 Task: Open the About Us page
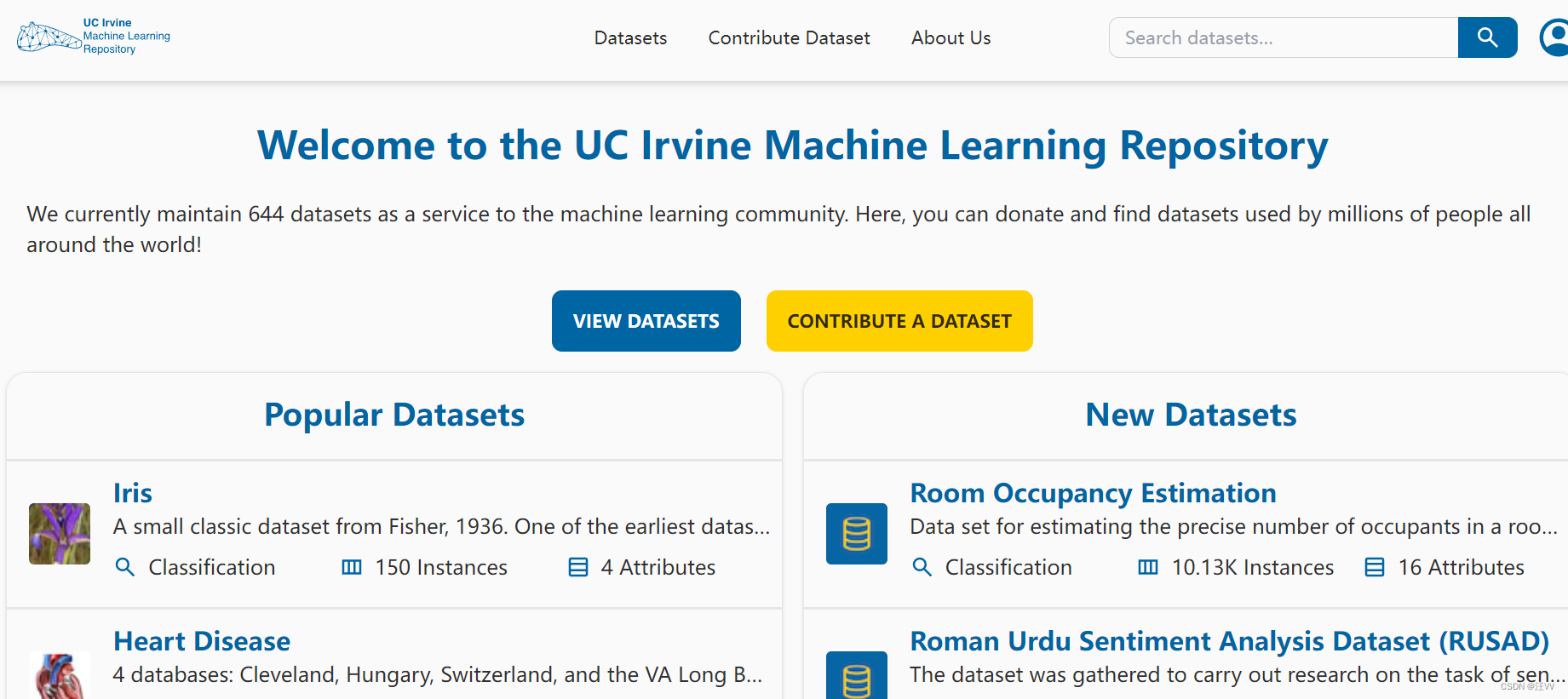[x=951, y=38]
